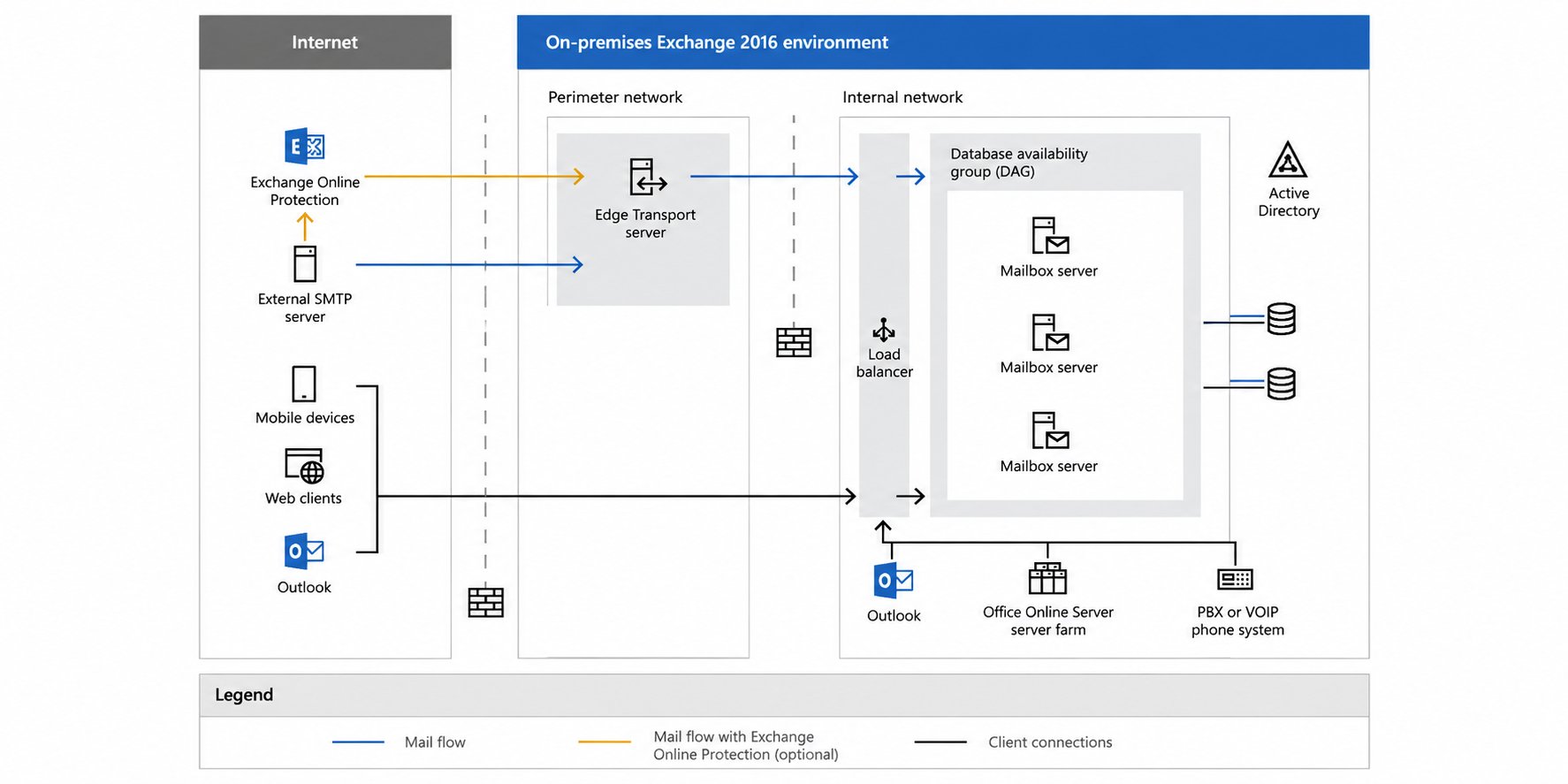1568x784 pixels.
Task: Select the Office Online Server farm icon
Action: point(1047,578)
